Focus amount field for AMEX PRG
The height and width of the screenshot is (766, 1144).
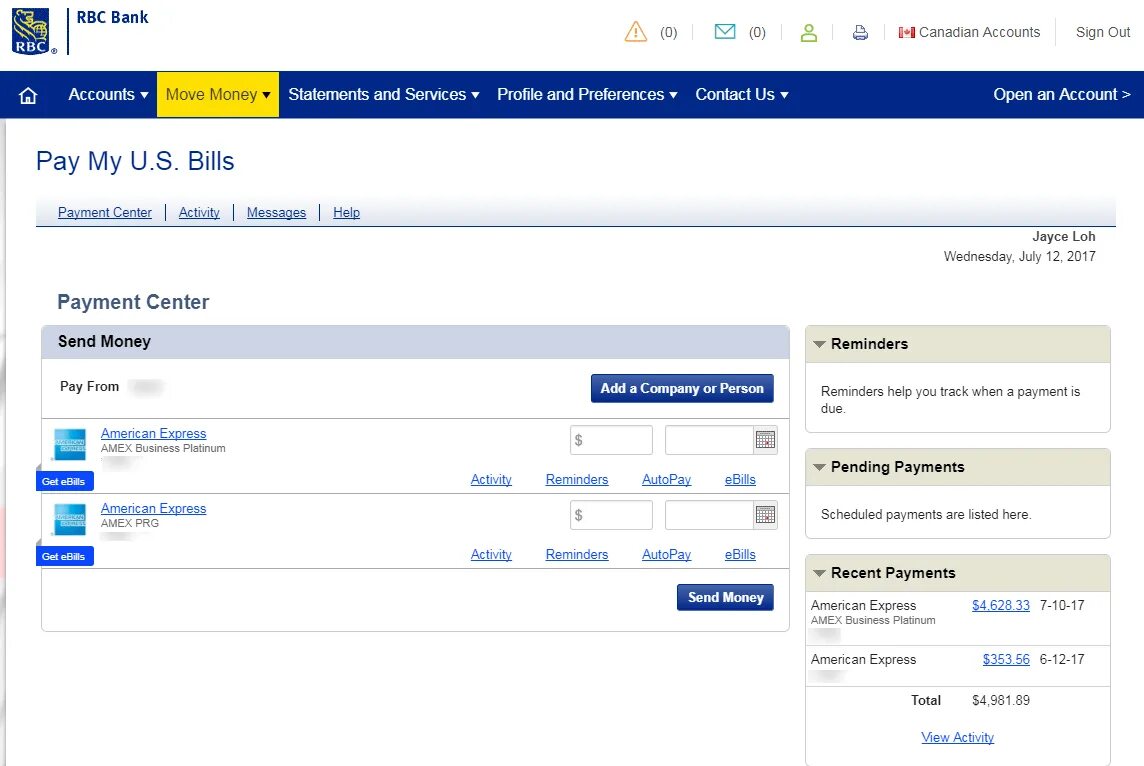pyautogui.click(x=611, y=515)
